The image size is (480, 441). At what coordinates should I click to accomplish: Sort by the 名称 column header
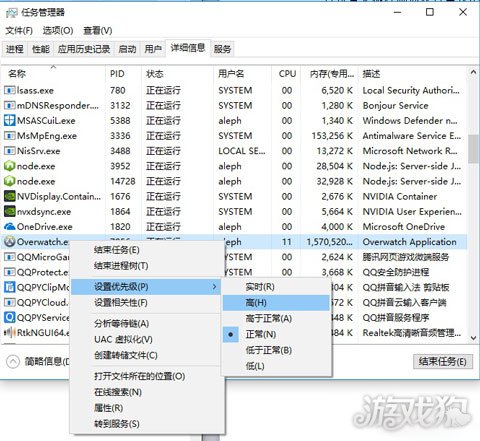(x=53, y=74)
